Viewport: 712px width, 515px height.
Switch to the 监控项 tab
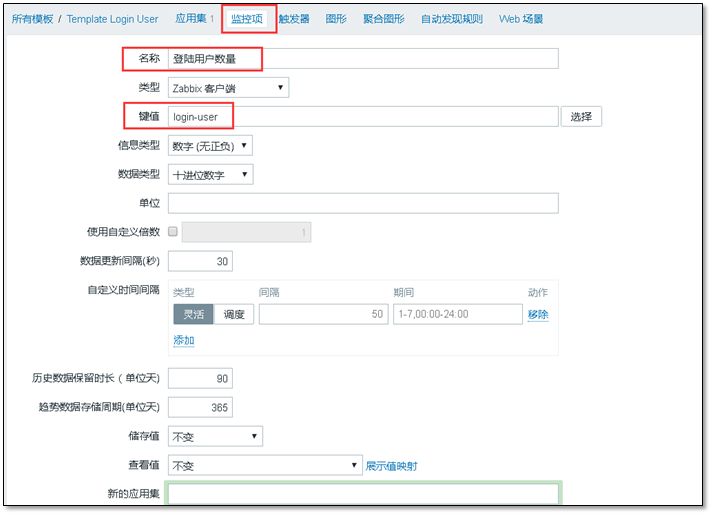[247, 19]
